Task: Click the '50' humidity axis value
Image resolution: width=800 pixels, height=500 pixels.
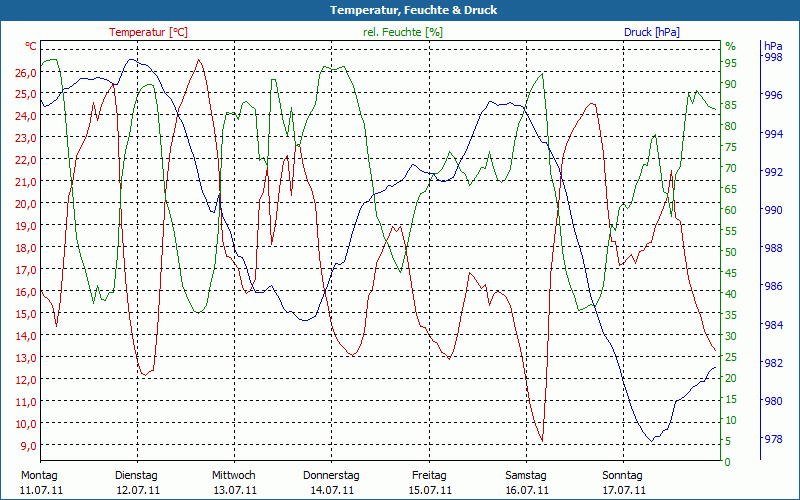Action: 731,252
